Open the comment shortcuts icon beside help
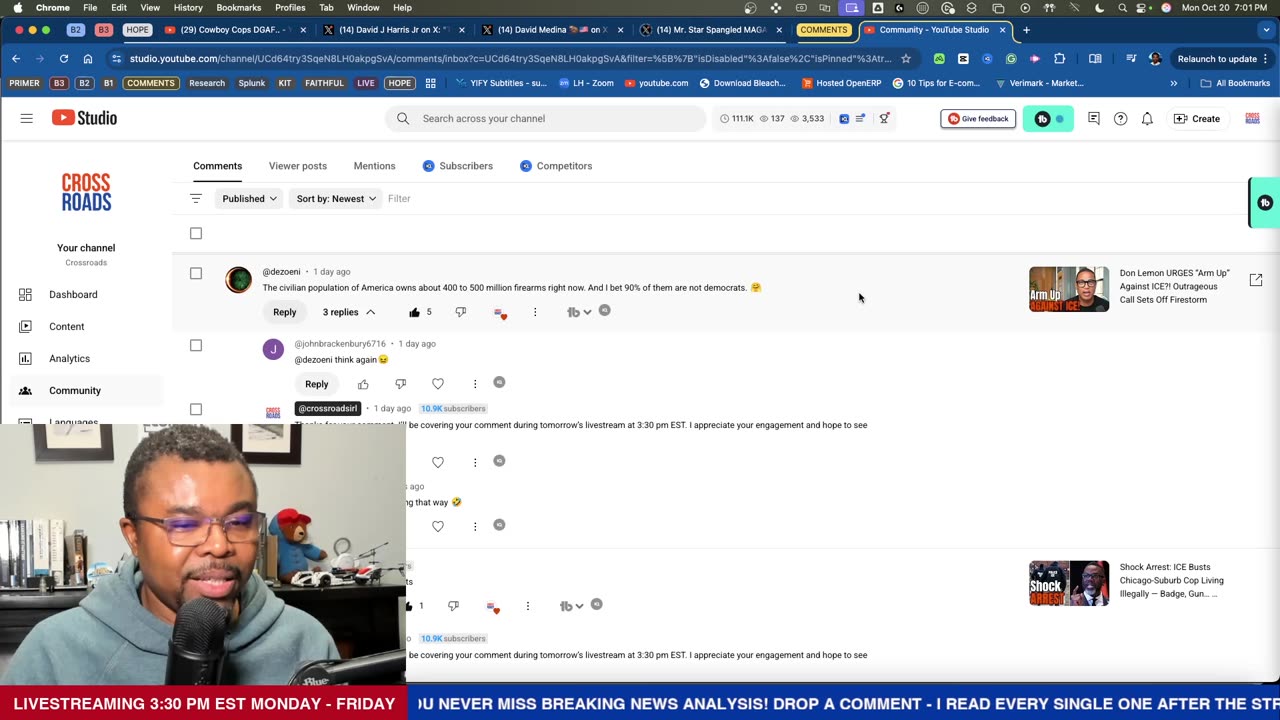The image size is (1280, 720). pyautogui.click(x=1094, y=119)
